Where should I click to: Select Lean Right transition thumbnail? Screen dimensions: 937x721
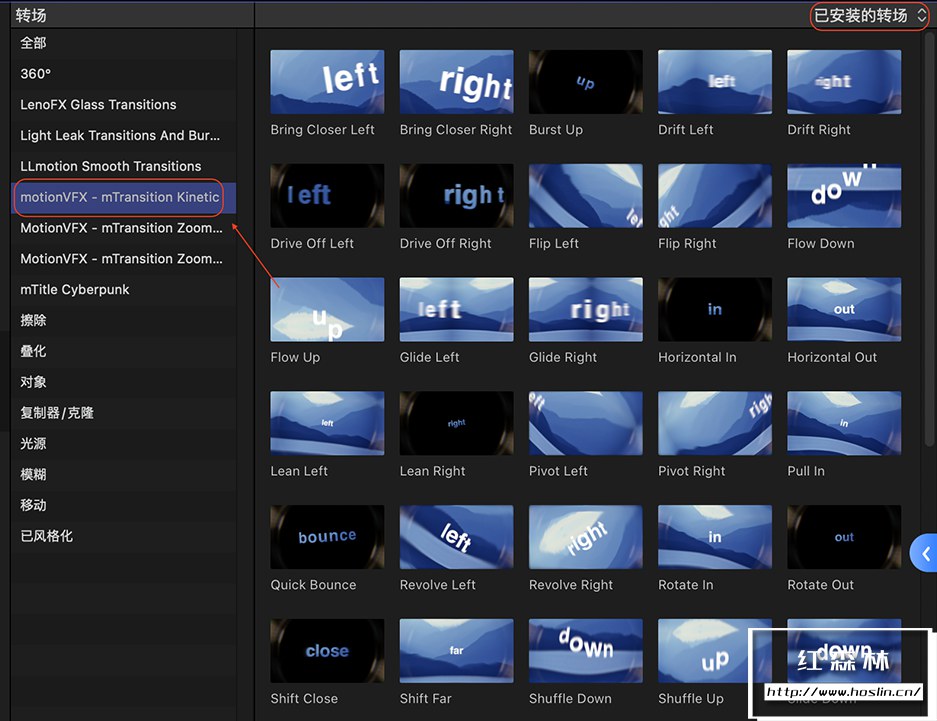457,423
